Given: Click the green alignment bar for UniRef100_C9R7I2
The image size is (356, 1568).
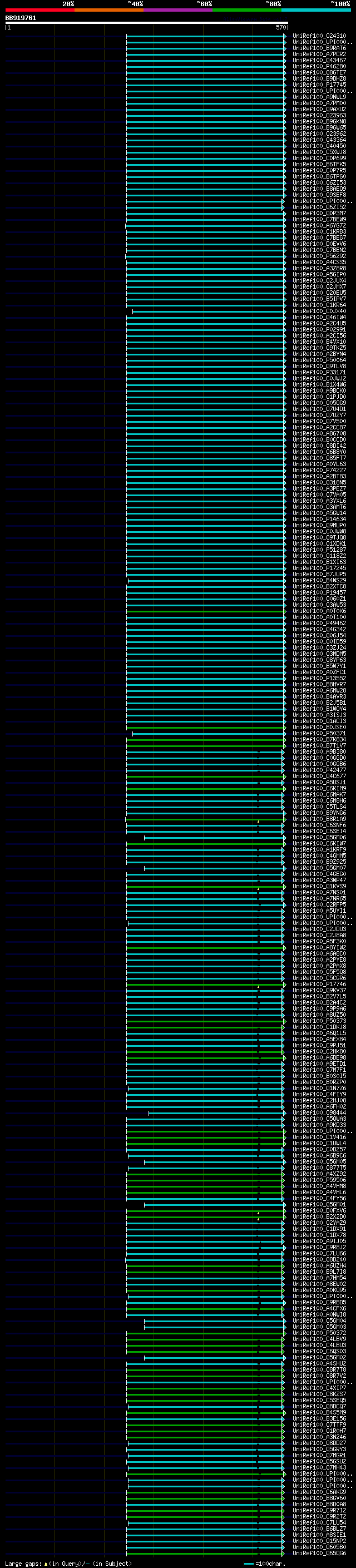Looking at the screenshot, I should click(x=205, y=1510).
